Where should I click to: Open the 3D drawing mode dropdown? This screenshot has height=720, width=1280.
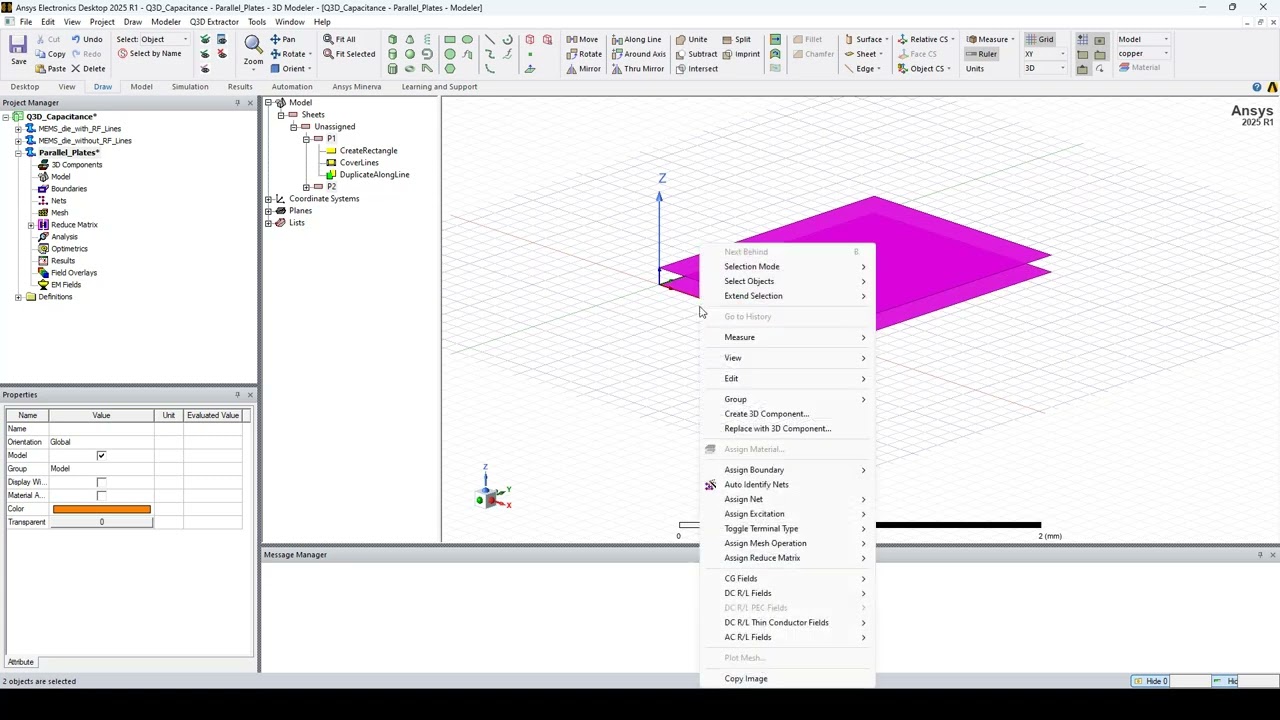pos(1044,68)
